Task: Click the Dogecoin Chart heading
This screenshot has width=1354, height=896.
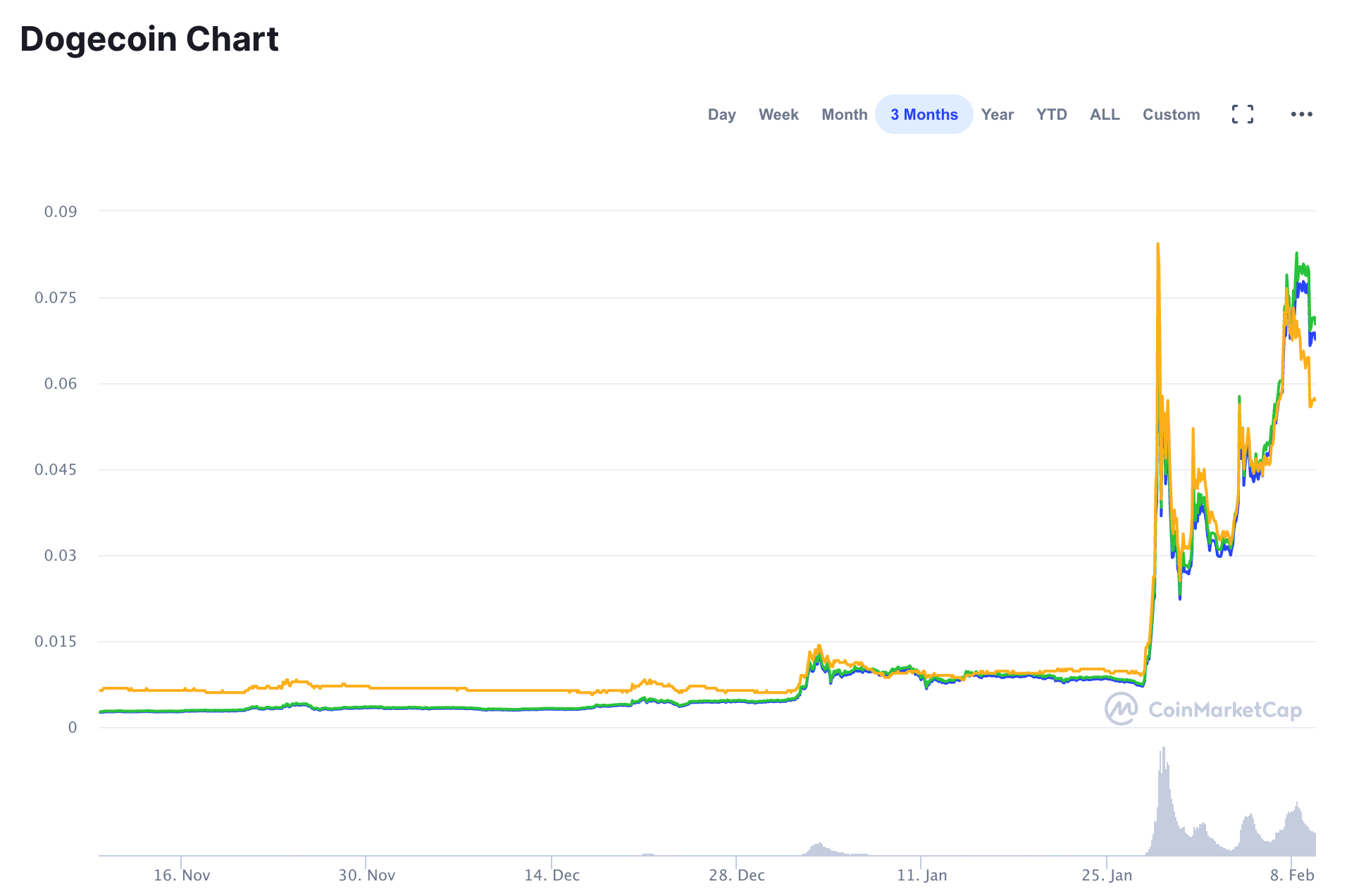Action: [149, 39]
